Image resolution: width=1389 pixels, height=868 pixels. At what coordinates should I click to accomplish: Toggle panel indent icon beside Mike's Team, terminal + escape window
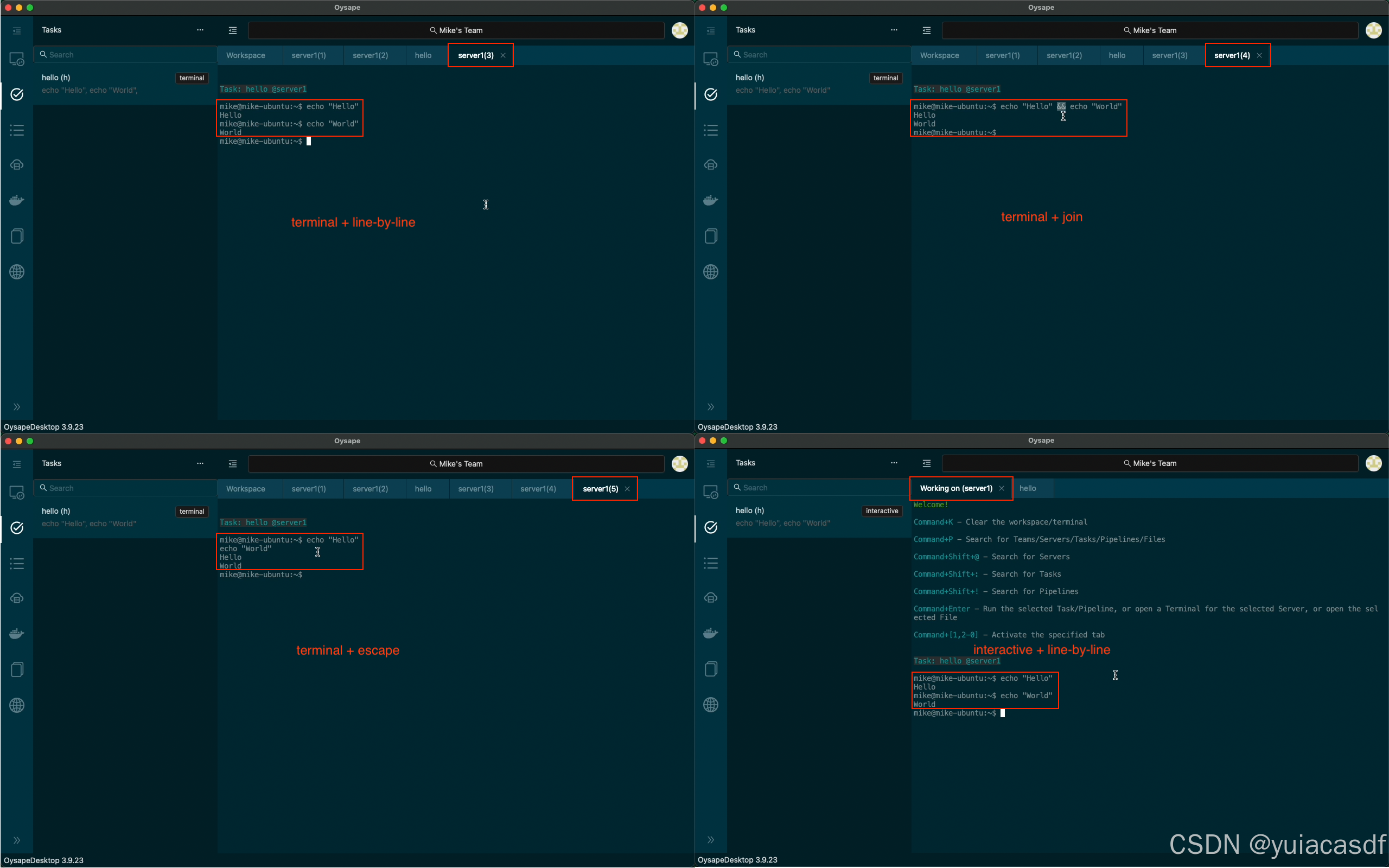[x=232, y=464]
